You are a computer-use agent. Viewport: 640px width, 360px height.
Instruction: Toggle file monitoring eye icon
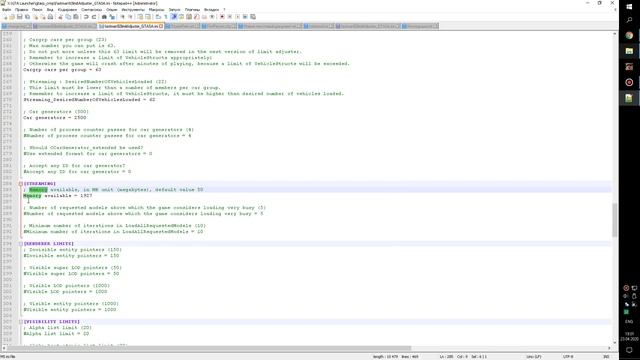click(x=212, y=17)
